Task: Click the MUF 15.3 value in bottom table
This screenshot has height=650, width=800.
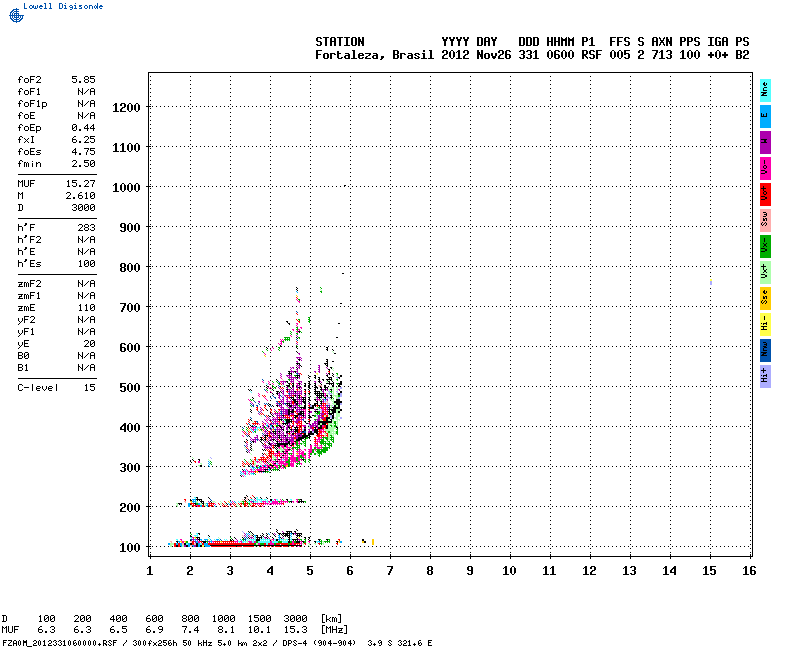Action: (x=295, y=630)
